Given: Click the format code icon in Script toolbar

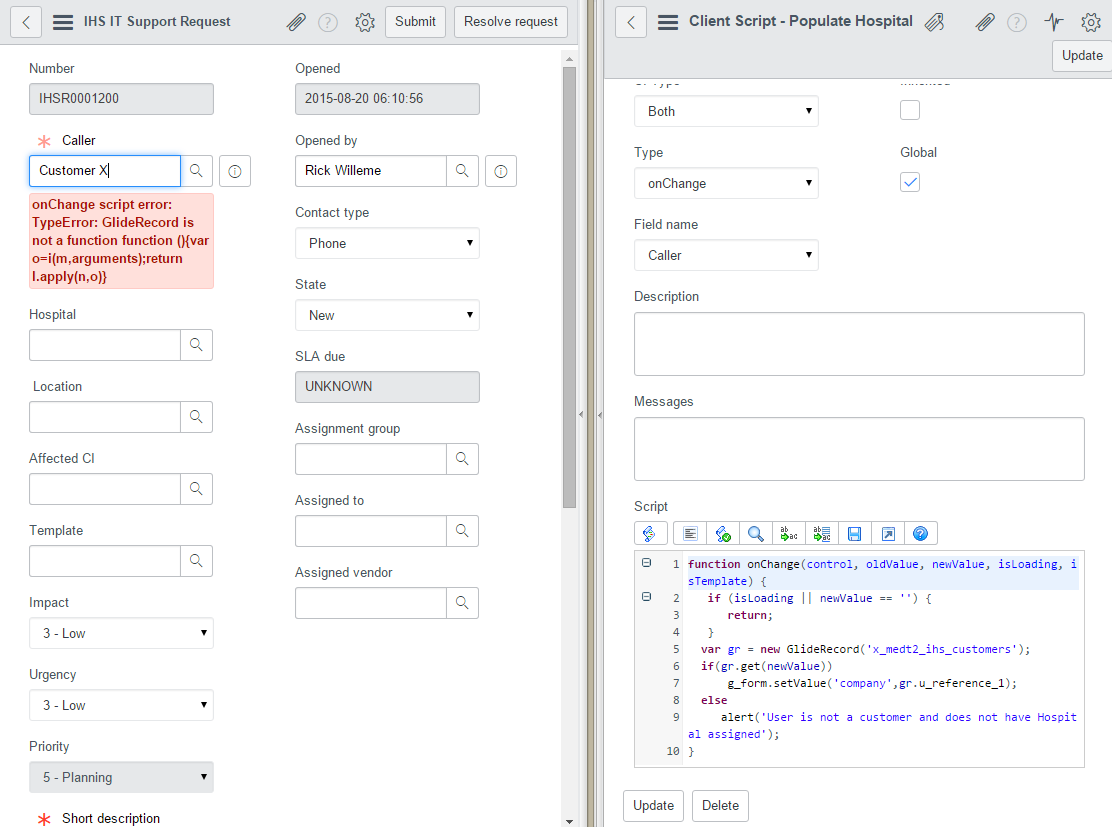Looking at the screenshot, I should point(690,533).
